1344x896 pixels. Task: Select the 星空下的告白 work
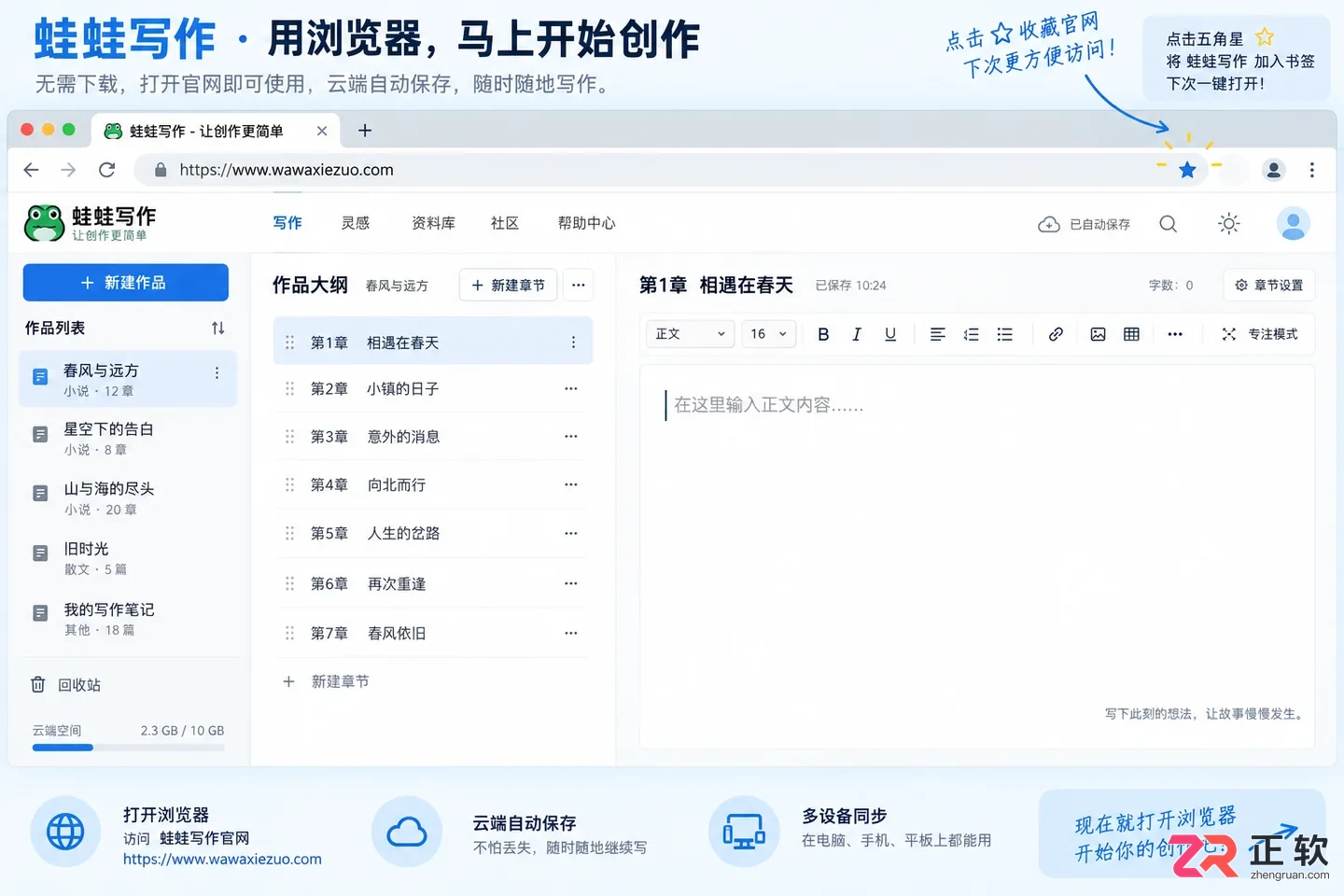128,439
